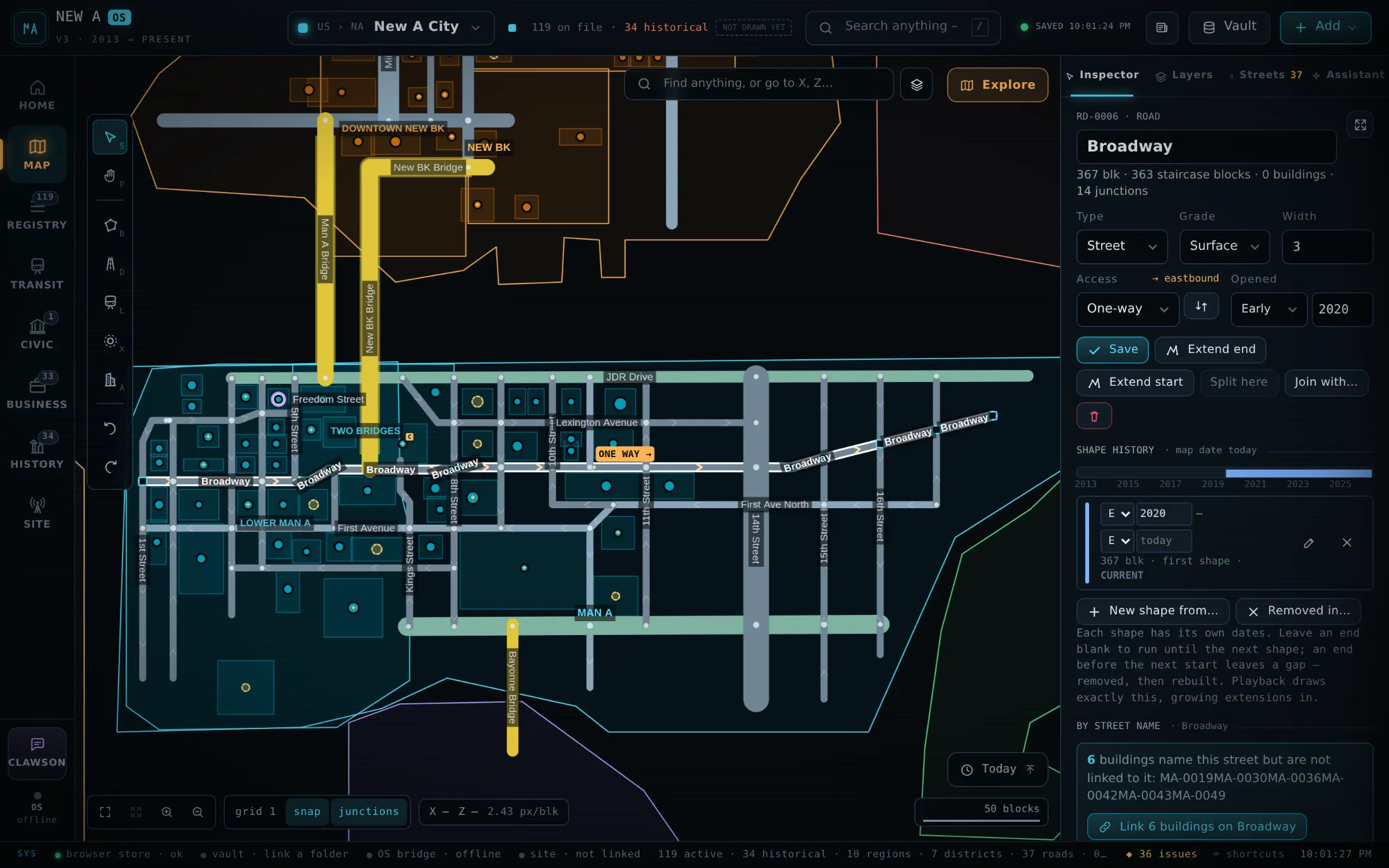Click Join with... button
Viewport: 1389px width, 868px height.
pos(1326,383)
